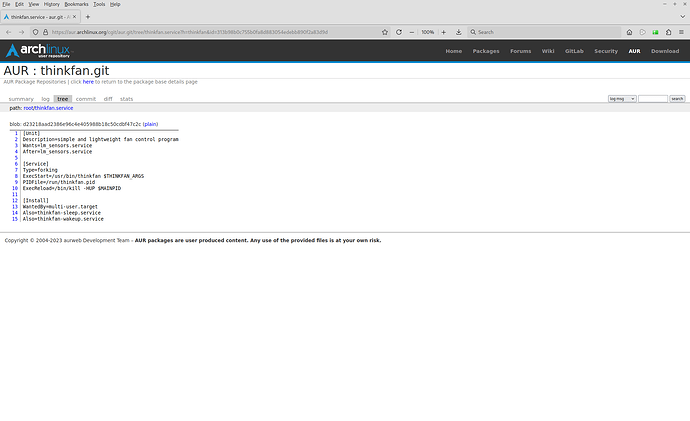
Task: Close the thinkfan.service browser tab
Action: (x=74, y=17)
